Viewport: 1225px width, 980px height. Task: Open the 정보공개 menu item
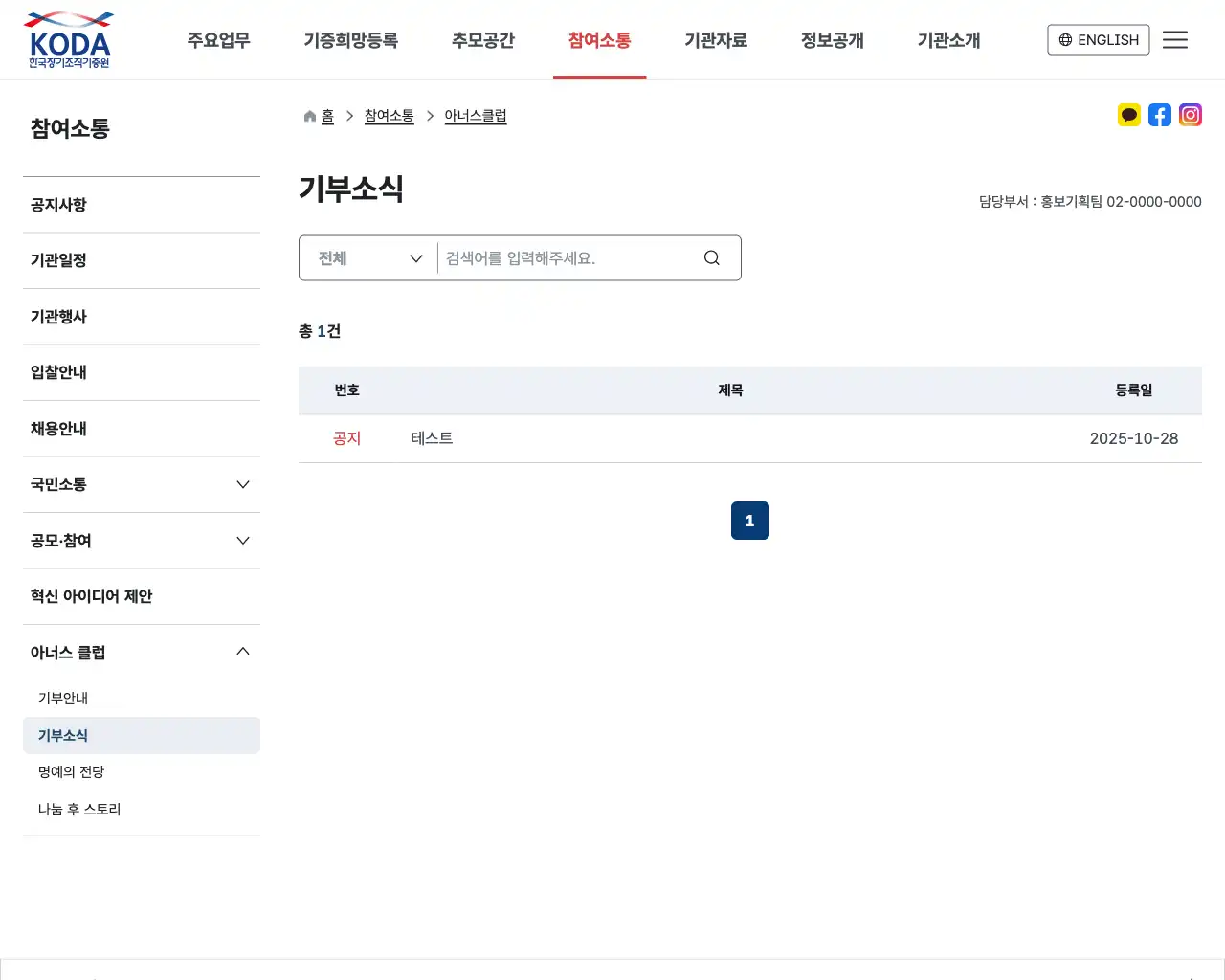[x=832, y=39]
